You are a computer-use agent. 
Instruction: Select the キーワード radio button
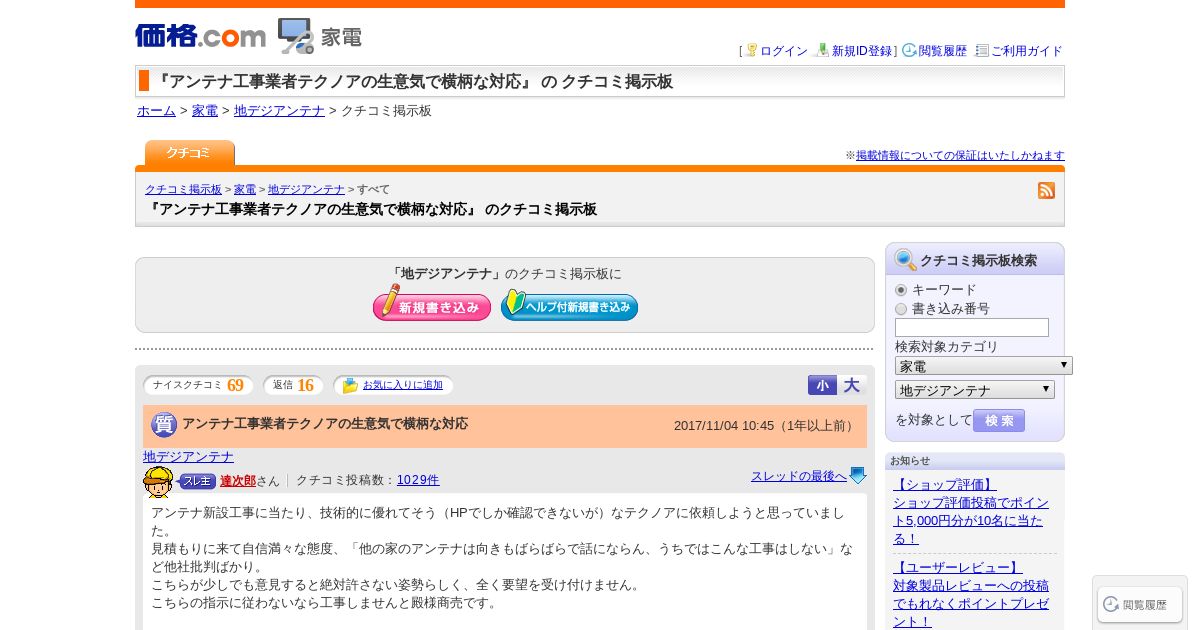click(x=901, y=290)
